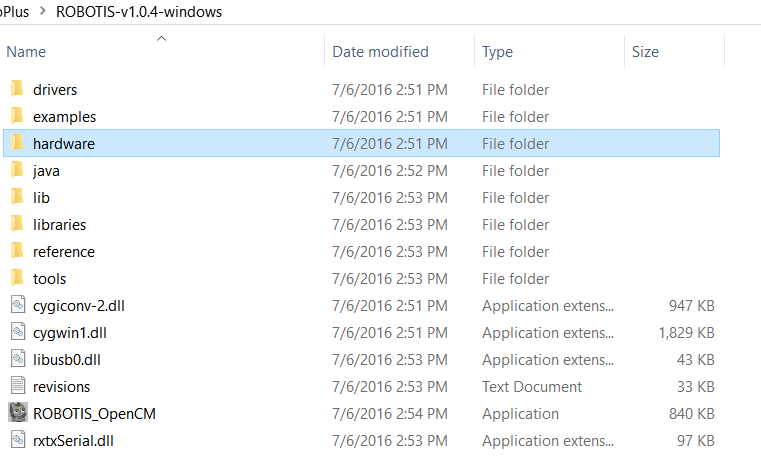Toggle sort direction arrow above Name column
This screenshot has width=761, height=472.
pyautogui.click(x=162, y=38)
